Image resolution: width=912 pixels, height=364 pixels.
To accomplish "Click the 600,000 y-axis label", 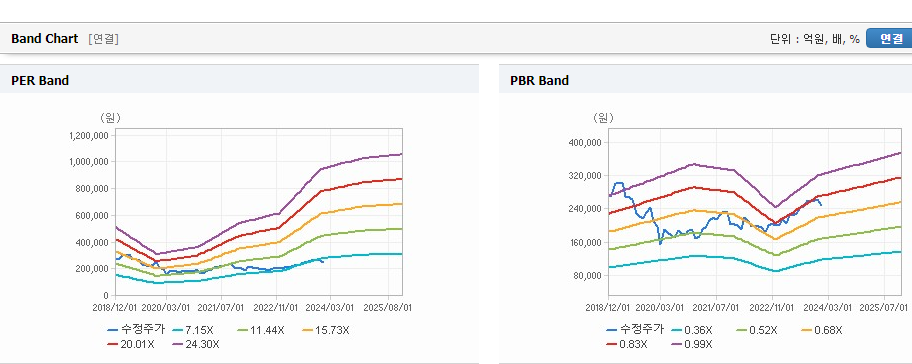I will (x=93, y=215).
